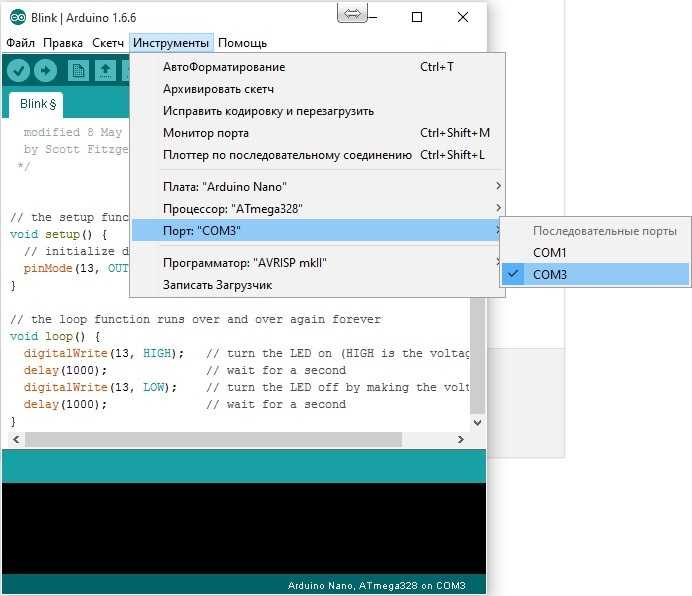Click the digitalWrite(13, HIGH) code line

103,353
